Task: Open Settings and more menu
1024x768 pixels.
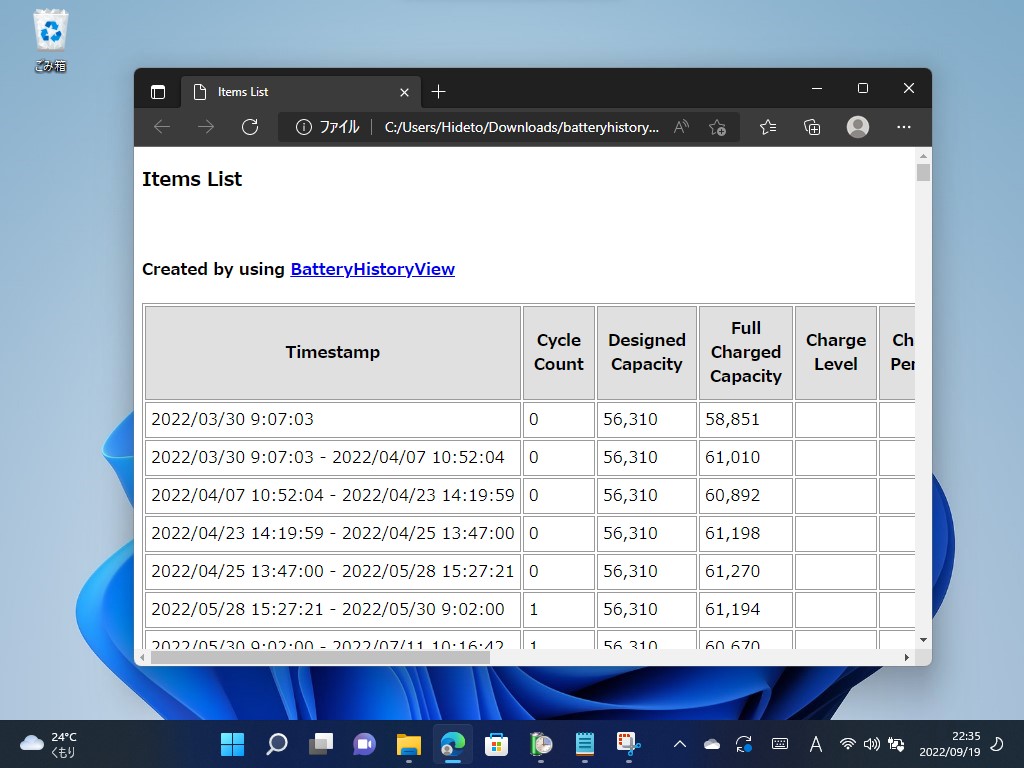Action: point(904,127)
